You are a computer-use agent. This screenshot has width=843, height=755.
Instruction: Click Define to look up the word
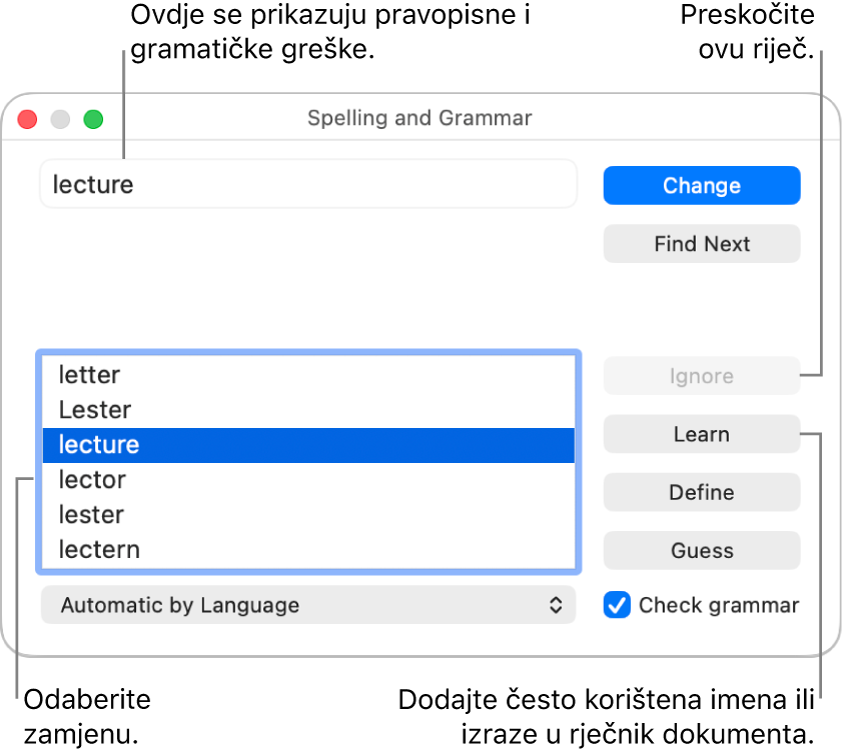tap(701, 492)
